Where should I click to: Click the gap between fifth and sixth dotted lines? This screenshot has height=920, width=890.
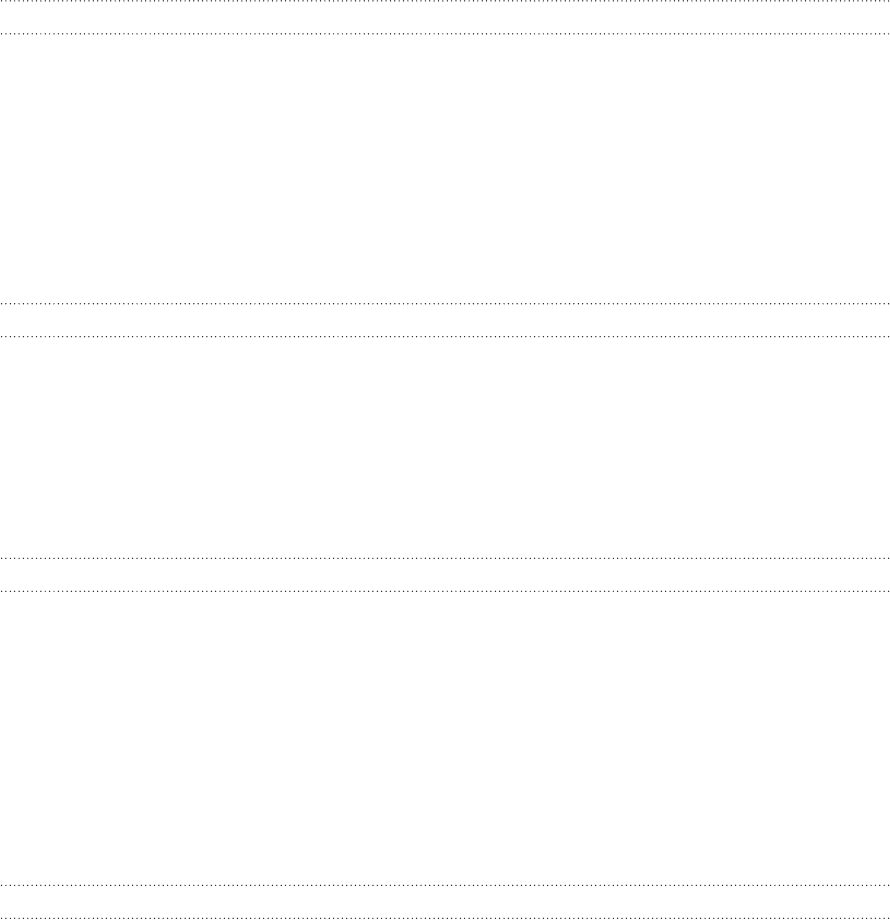point(445,574)
